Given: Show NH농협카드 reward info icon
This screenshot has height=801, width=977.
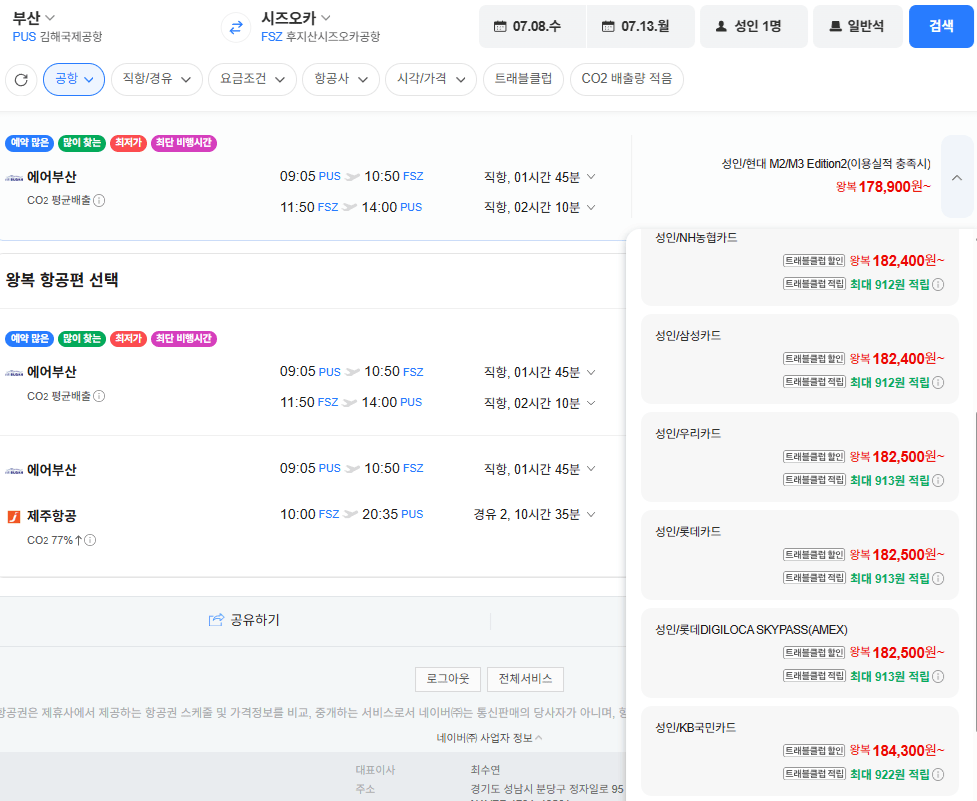Looking at the screenshot, I should 938,285.
